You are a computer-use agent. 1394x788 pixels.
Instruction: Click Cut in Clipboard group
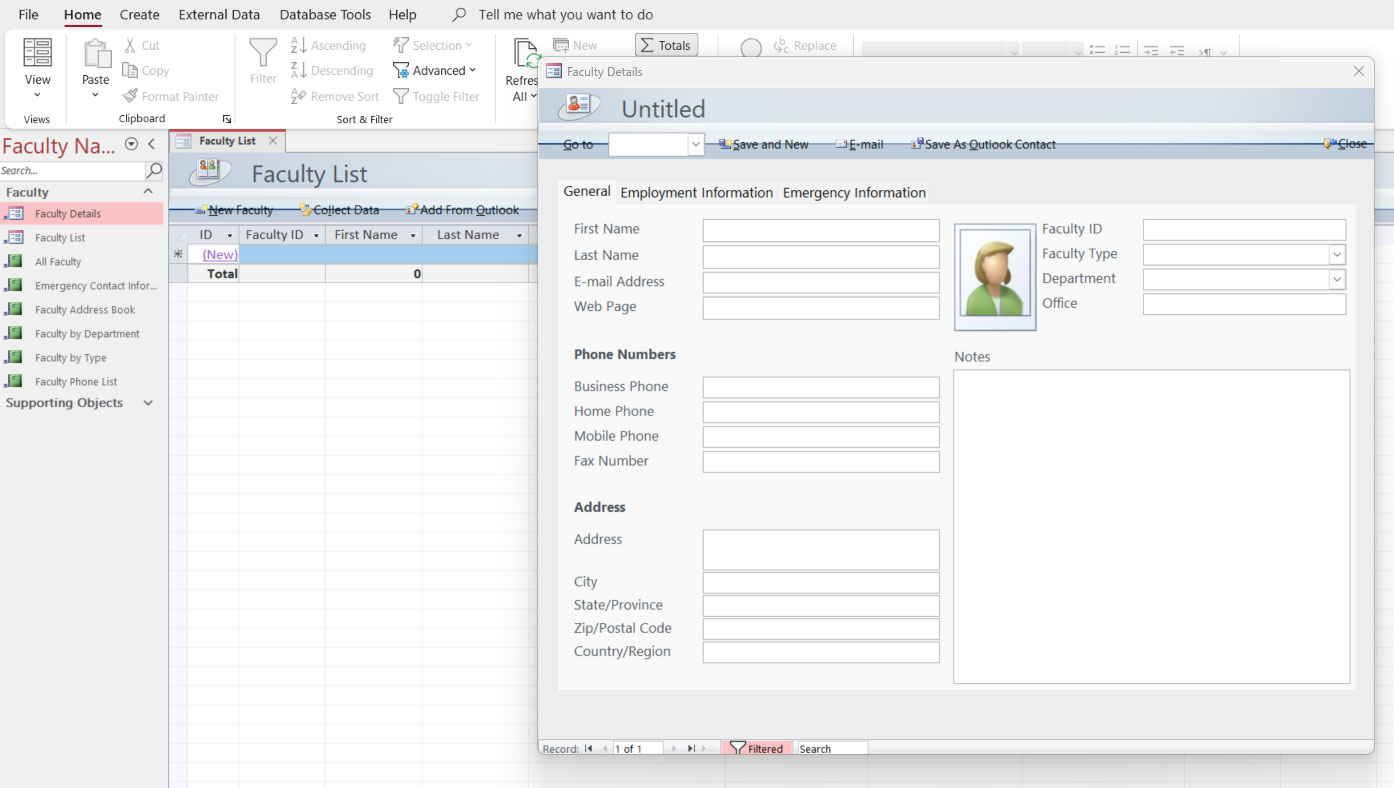click(141, 45)
